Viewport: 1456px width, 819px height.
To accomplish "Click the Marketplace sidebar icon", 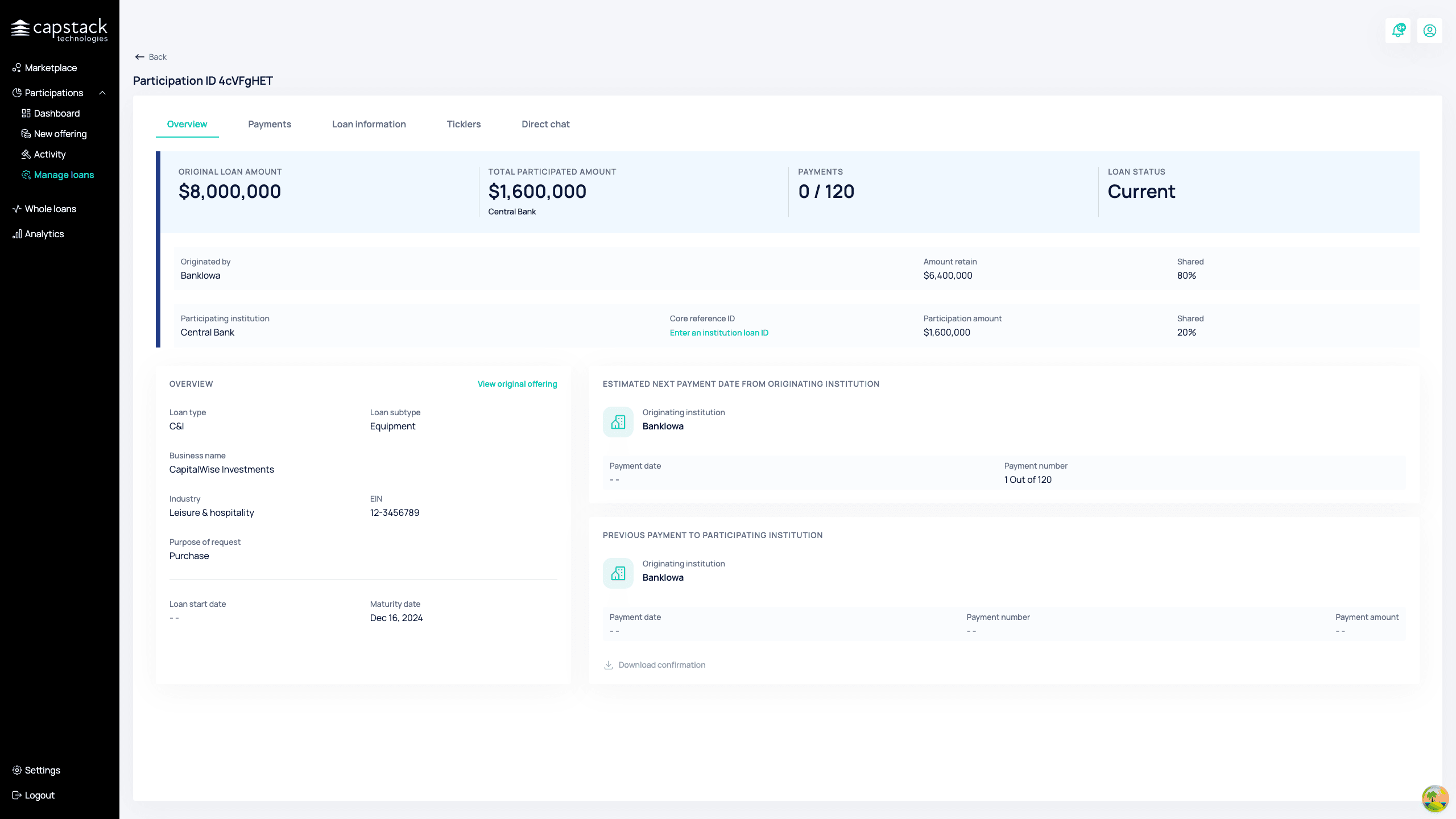I will (x=17, y=68).
